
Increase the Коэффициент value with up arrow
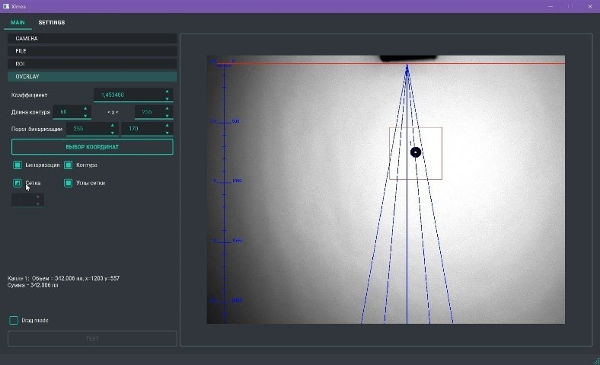click(x=167, y=92)
